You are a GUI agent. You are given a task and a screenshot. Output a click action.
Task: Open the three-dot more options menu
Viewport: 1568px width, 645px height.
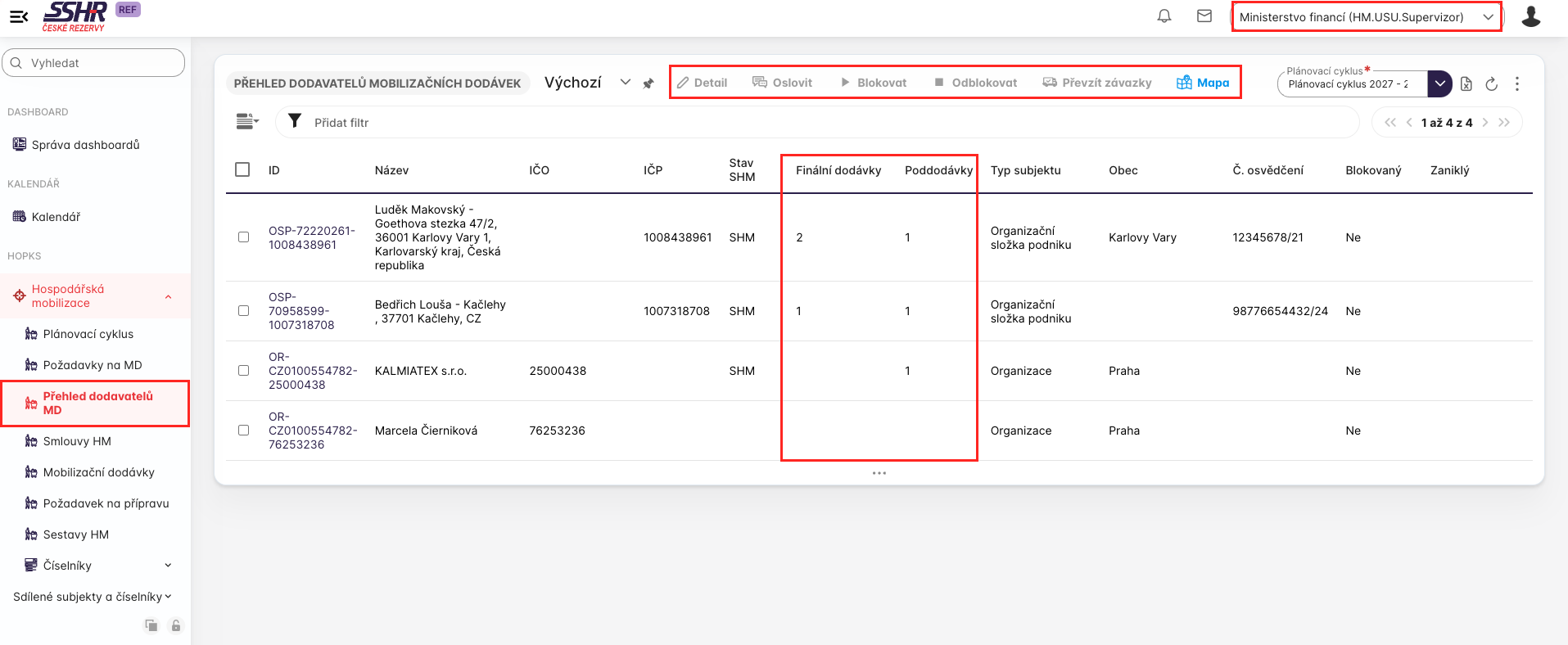[1516, 83]
